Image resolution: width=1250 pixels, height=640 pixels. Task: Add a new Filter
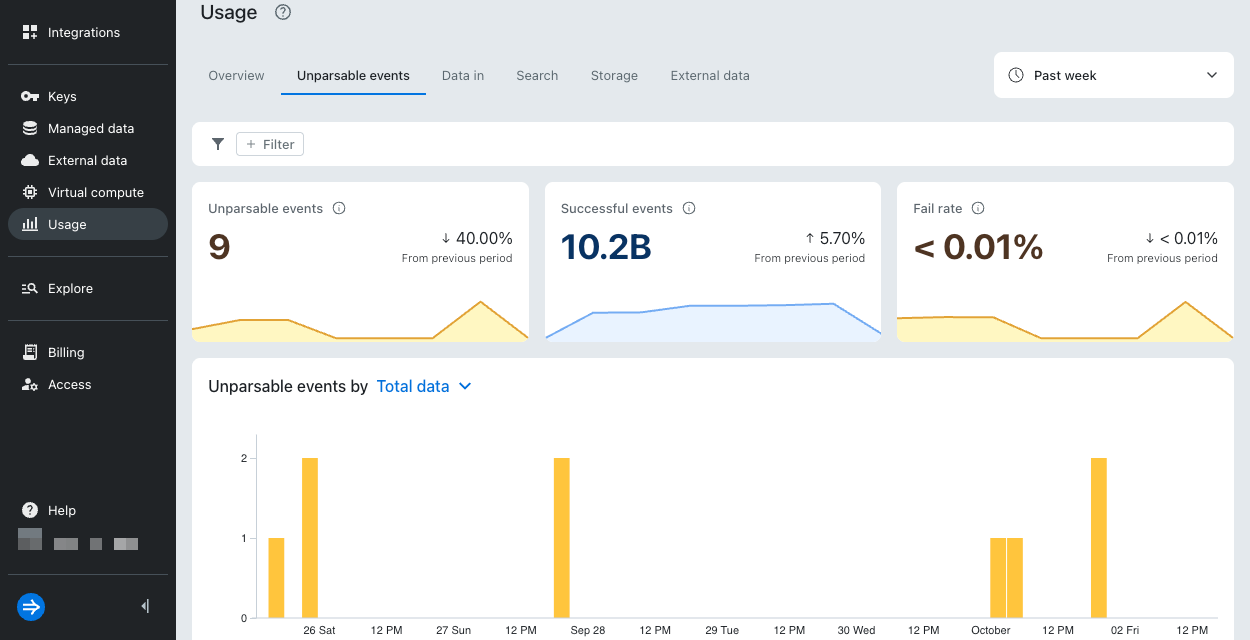tap(270, 144)
